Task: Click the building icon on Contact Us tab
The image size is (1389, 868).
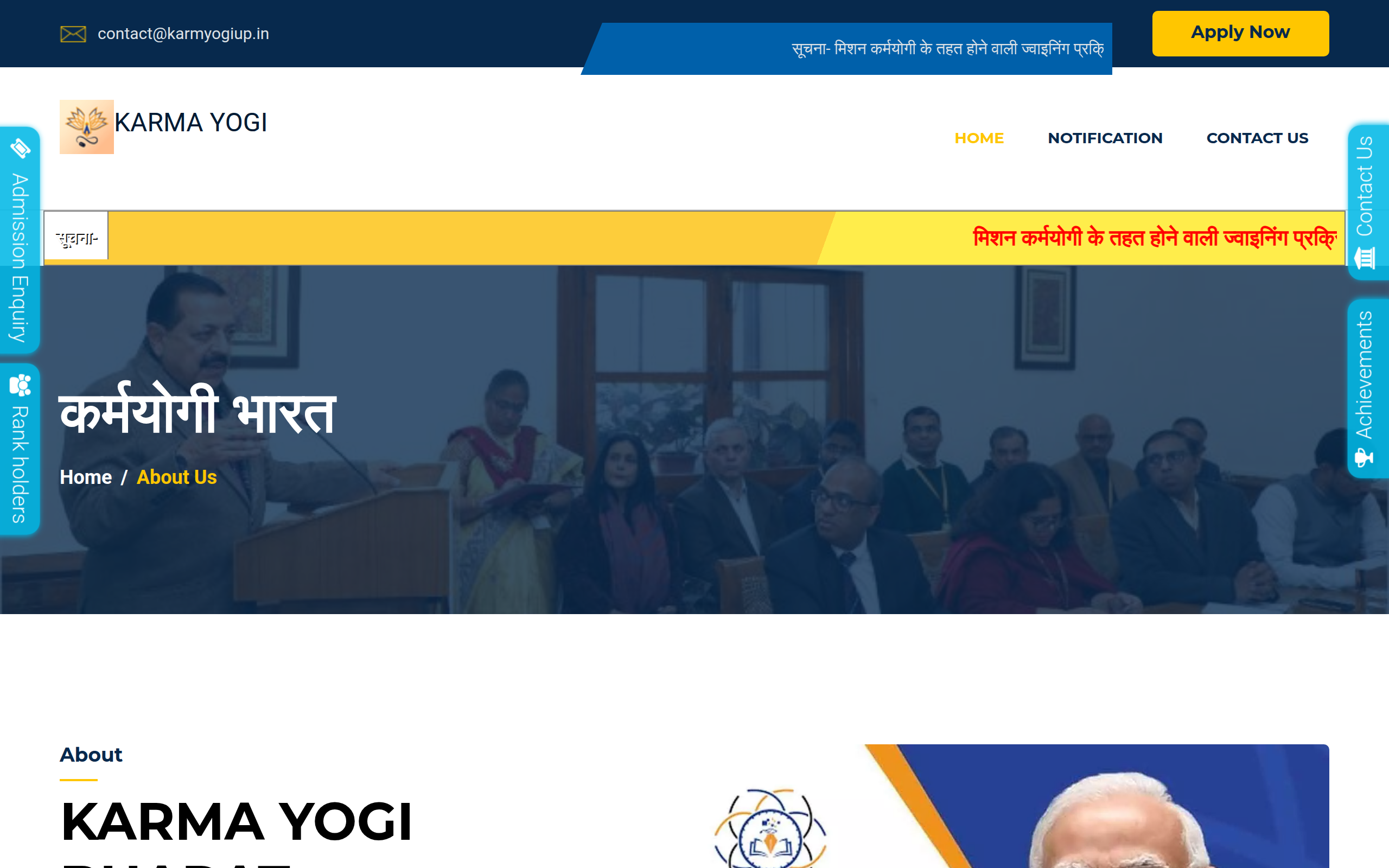Action: (x=1365, y=258)
